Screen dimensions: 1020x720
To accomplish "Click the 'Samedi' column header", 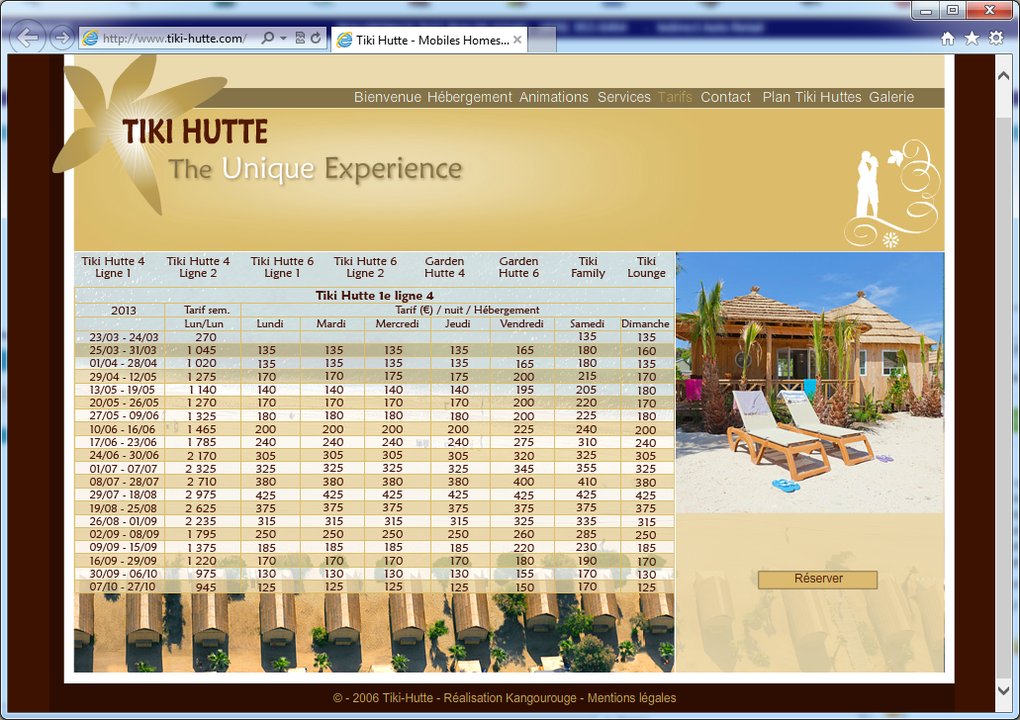I will pyautogui.click(x=587, y=323).
